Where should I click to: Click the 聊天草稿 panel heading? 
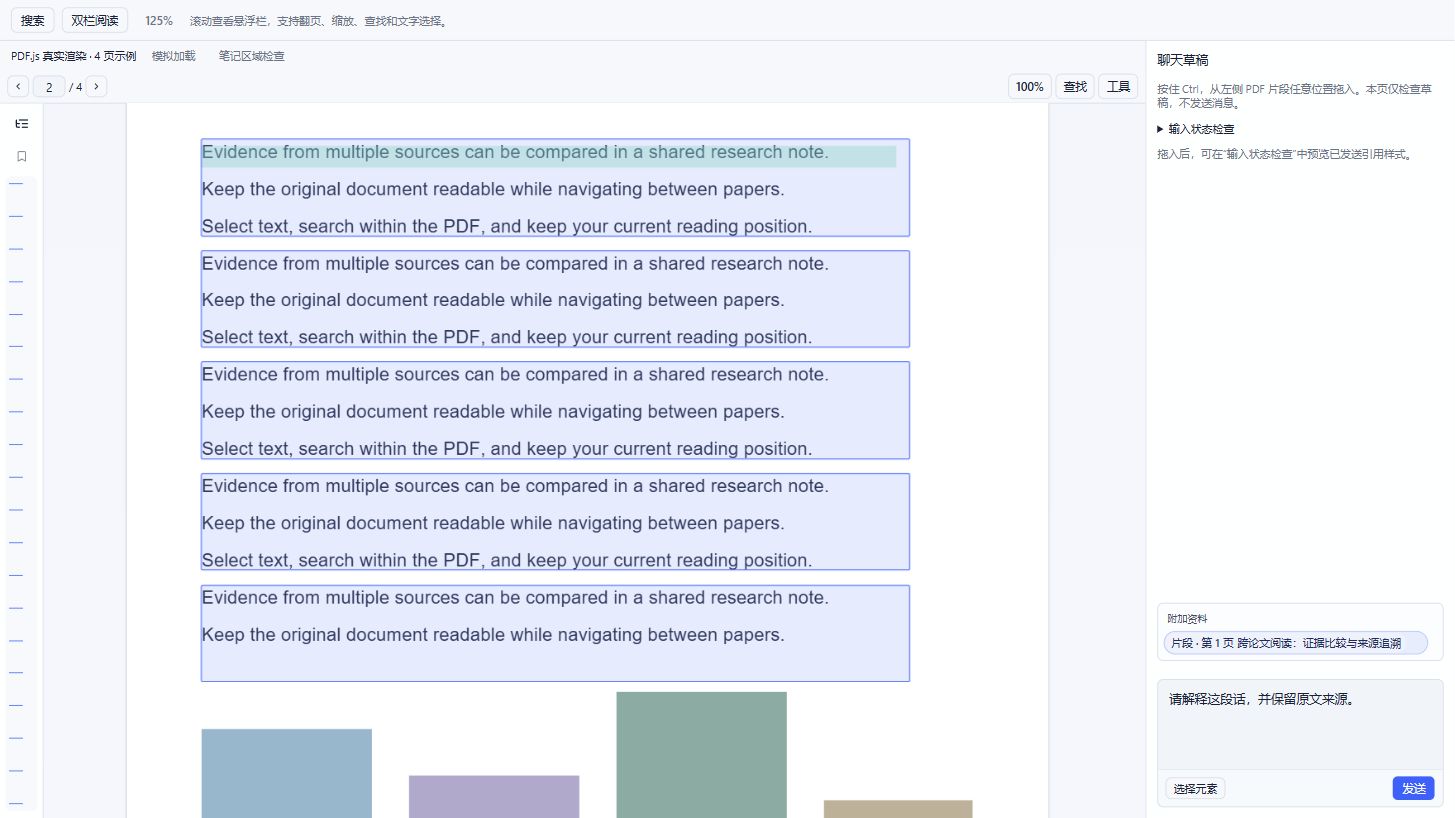point(1183,60)
